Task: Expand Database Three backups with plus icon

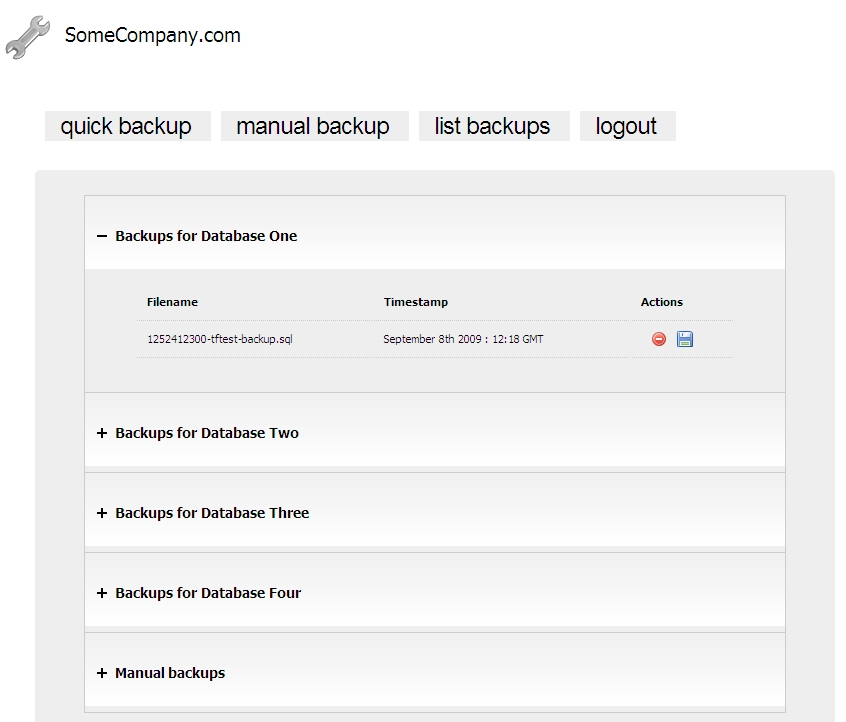Action: 101,513
